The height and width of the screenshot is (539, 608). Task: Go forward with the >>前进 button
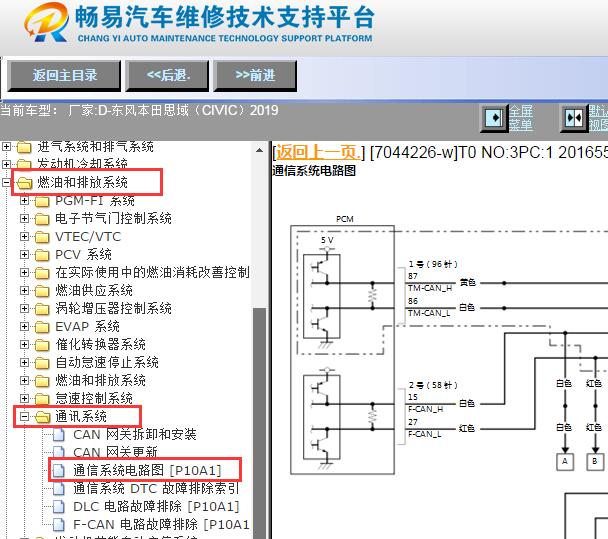pos(256,76)
